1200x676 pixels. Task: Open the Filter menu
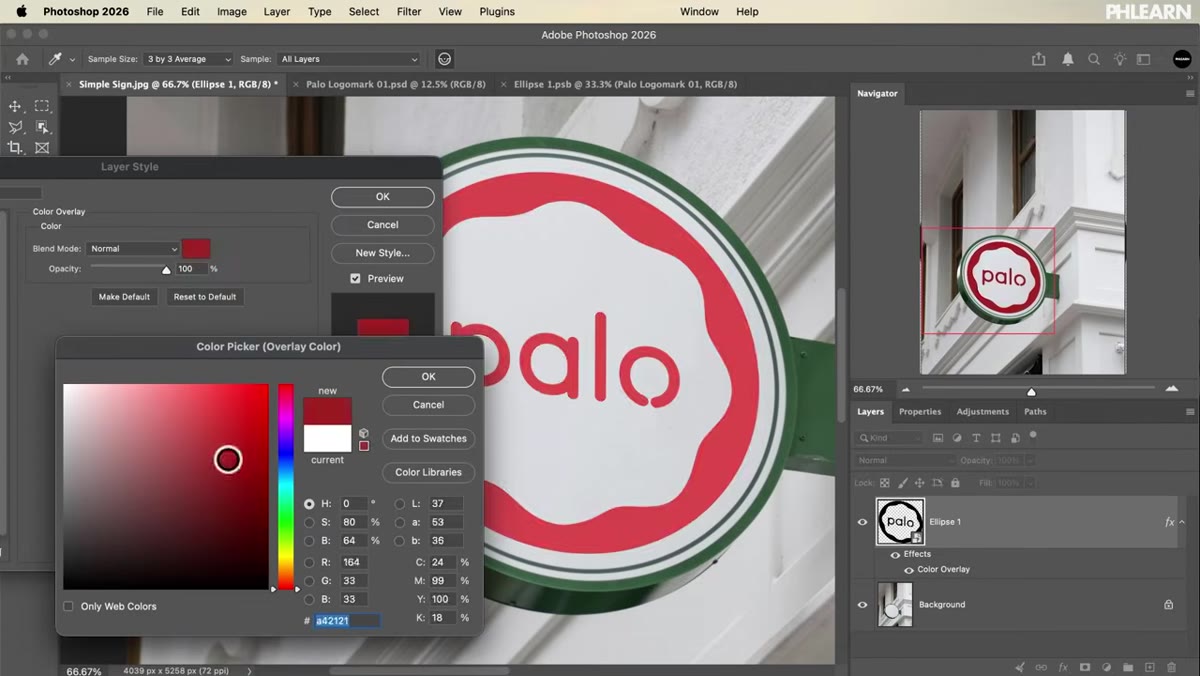[x=409, y=11]
